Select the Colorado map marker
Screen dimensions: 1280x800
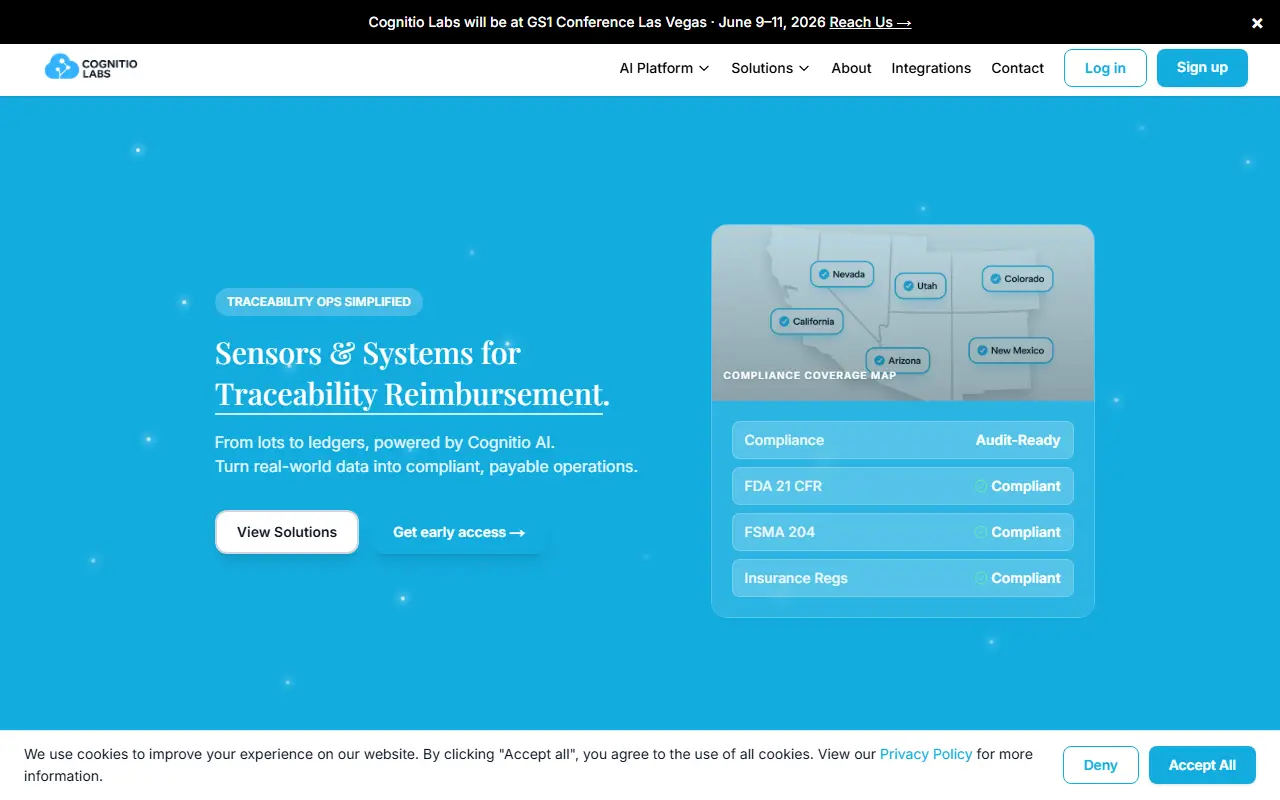(1017, 279)
